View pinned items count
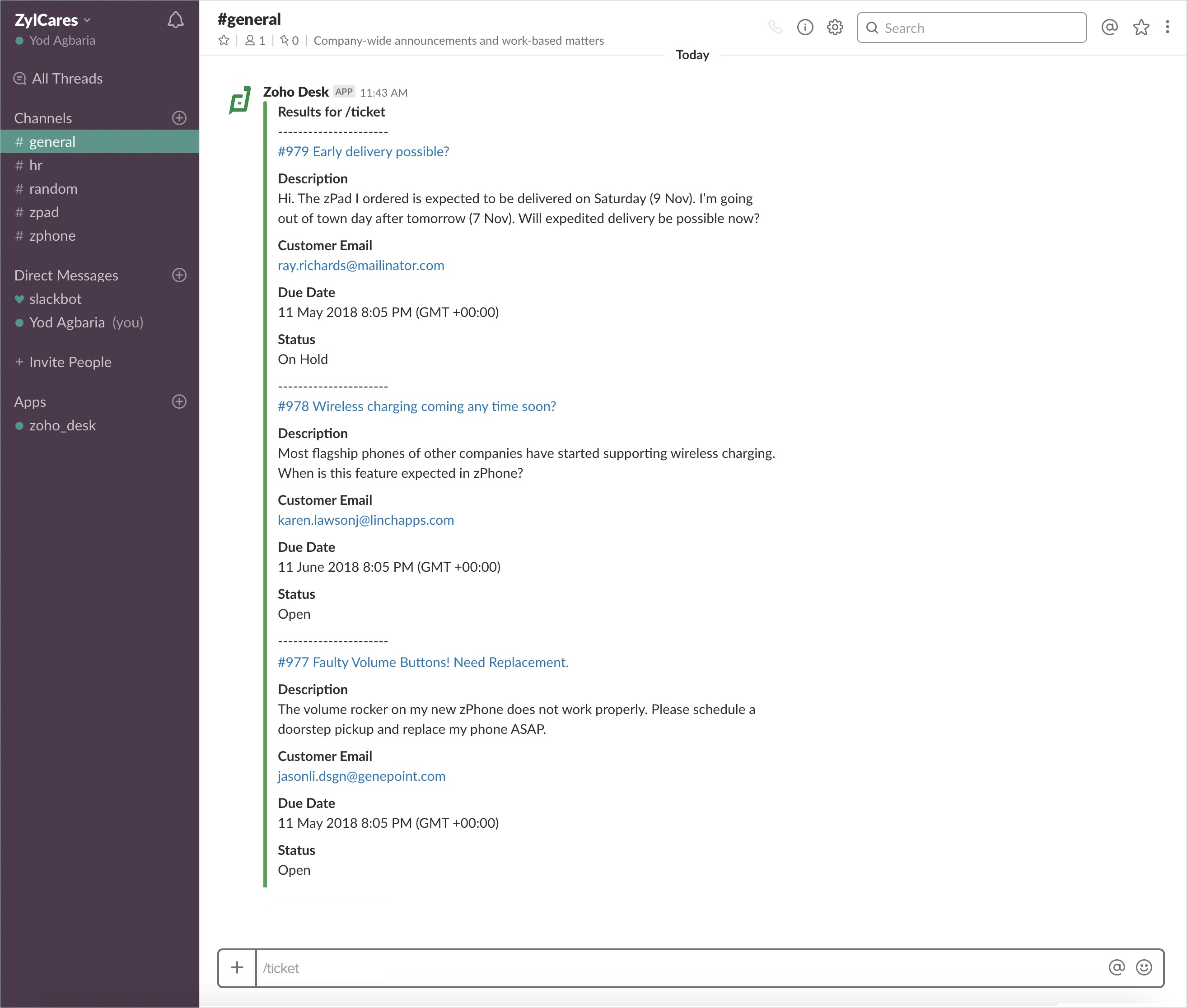Viewport: 1187px width, 1008px height. point(289,41)
